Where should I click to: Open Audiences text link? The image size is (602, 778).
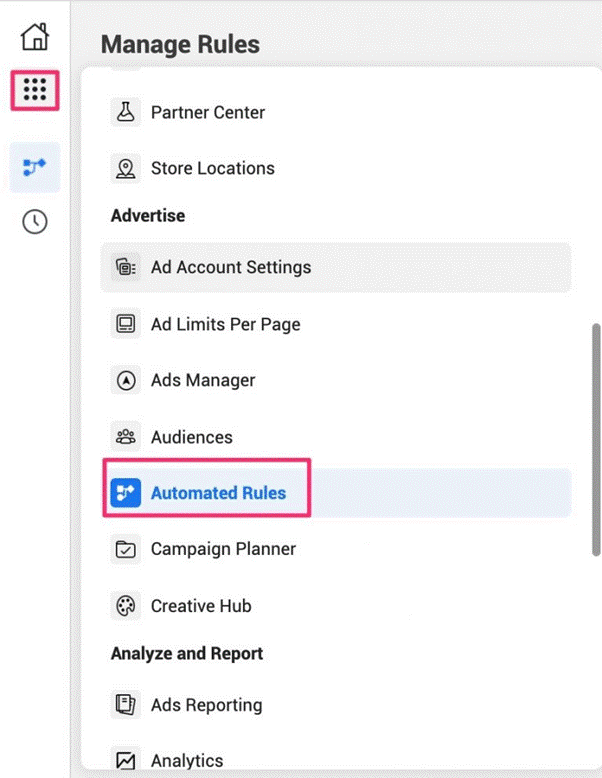192,437
